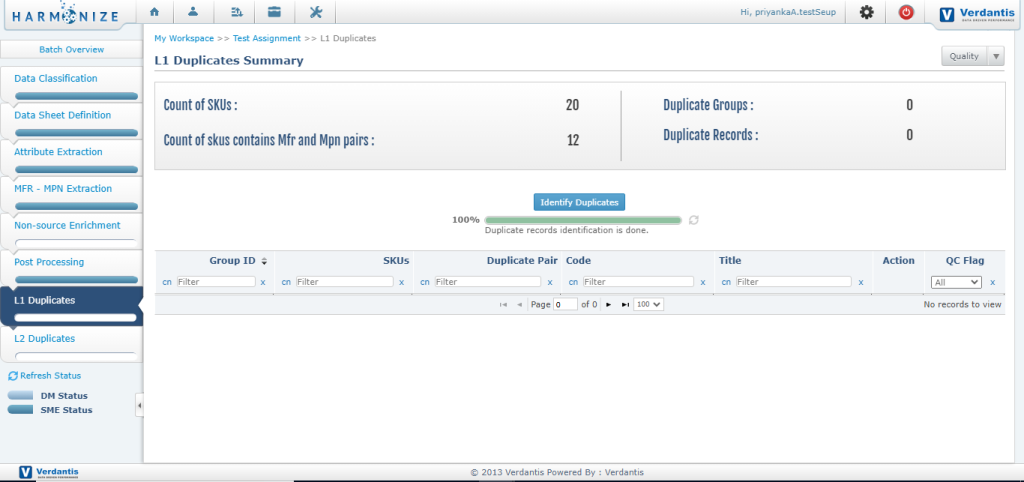Go to next page in pager

[609, 304]
